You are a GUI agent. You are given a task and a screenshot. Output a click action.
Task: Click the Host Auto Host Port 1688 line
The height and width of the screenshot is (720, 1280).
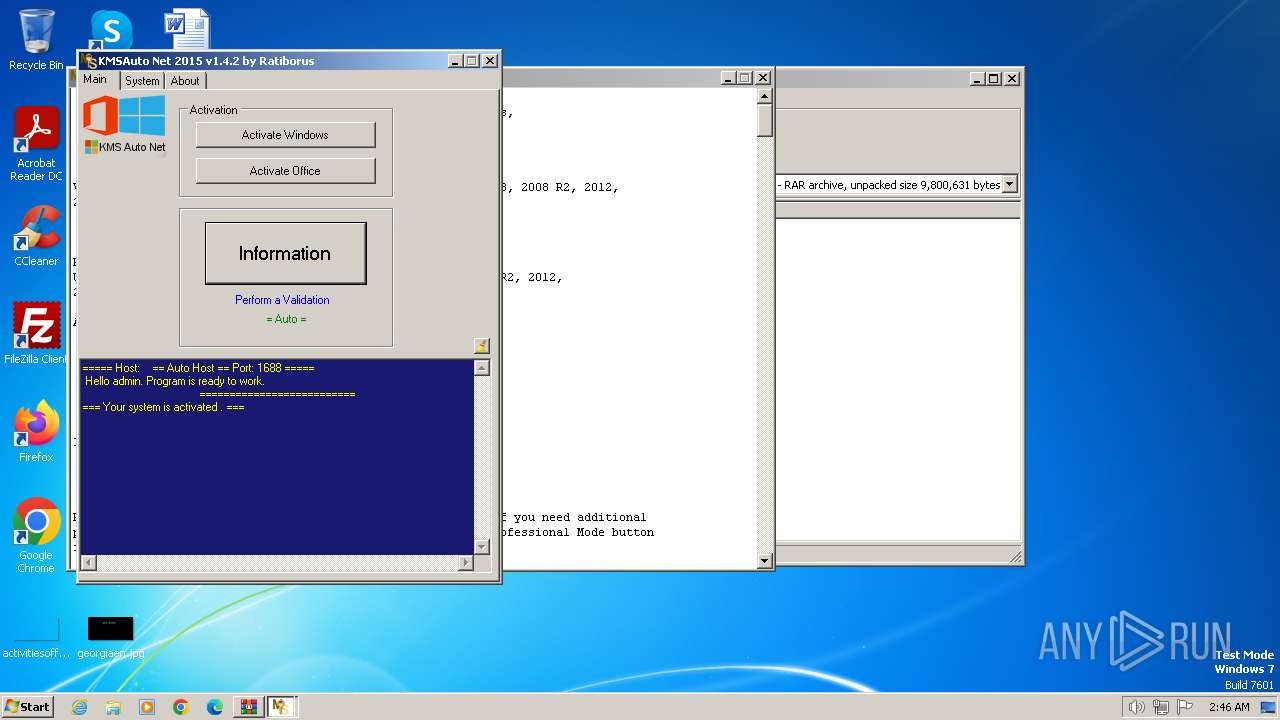tap(198, 368)
